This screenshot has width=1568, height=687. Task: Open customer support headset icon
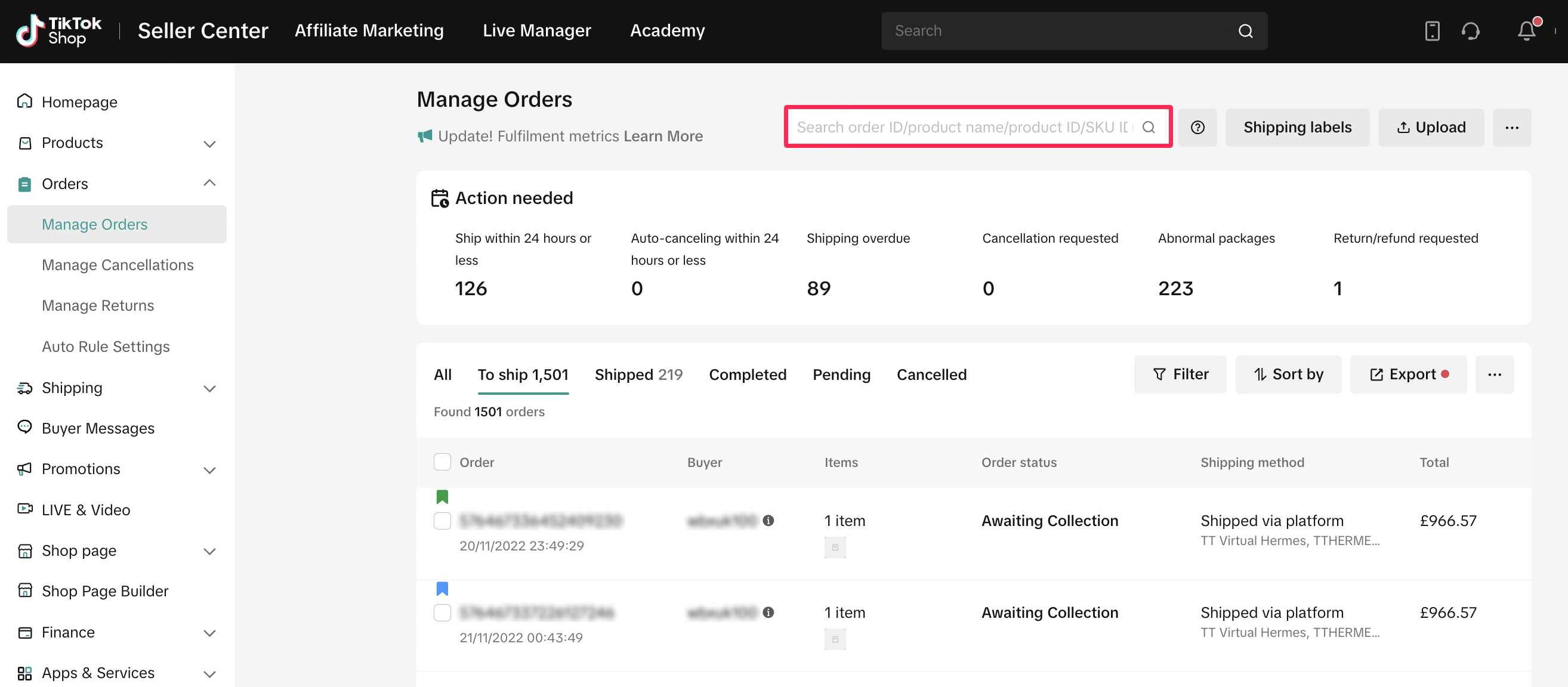[1471, 30]
